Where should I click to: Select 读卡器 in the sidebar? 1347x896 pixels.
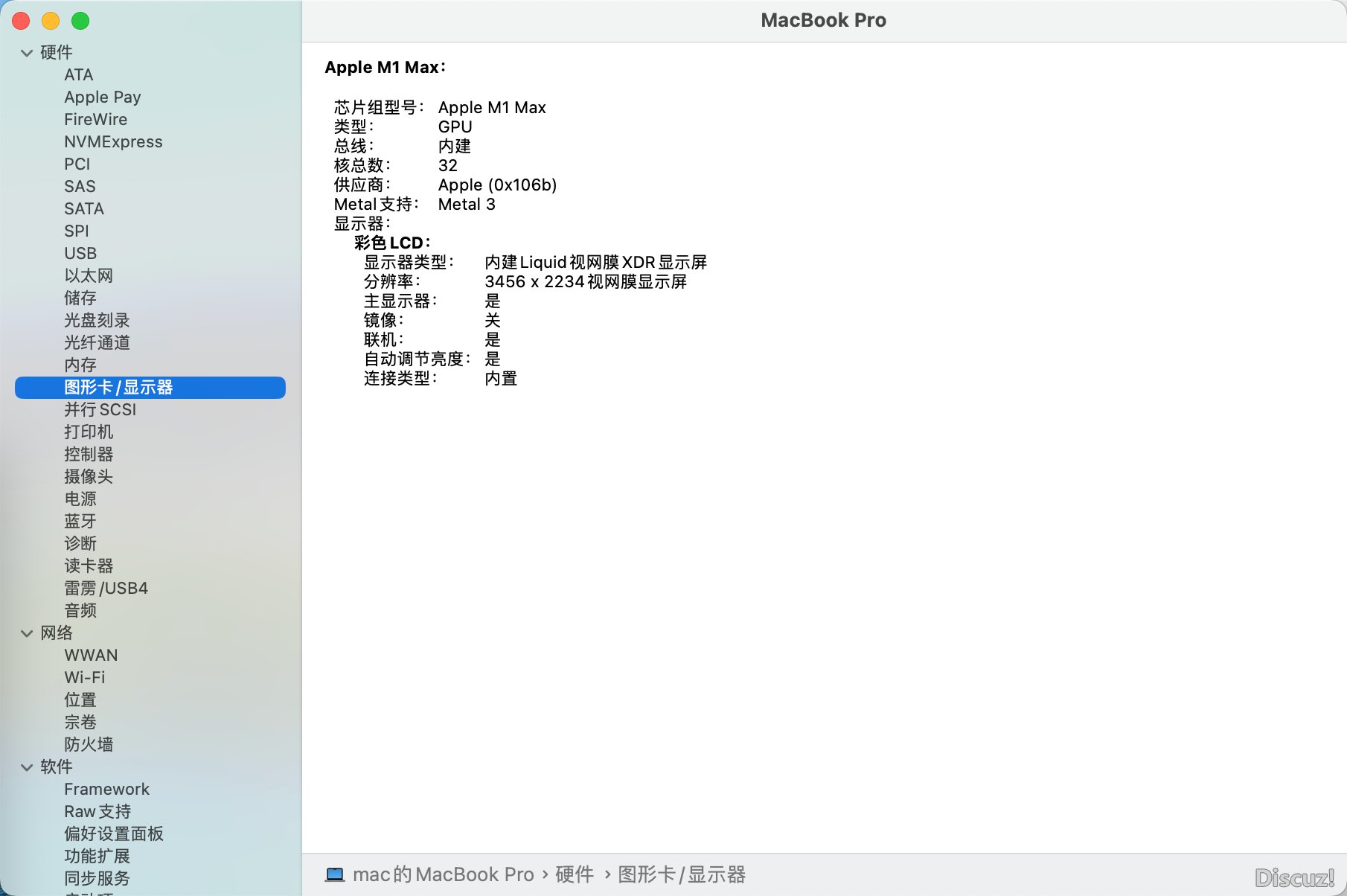click(89, 566)
